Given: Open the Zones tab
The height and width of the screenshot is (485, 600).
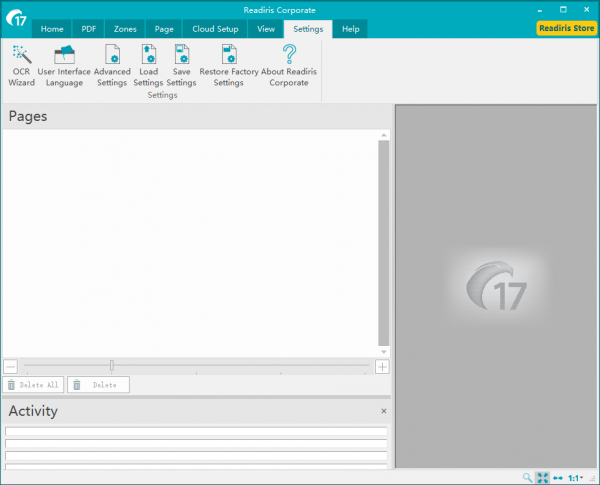Looking at the screenshot, I should [125, 29].
